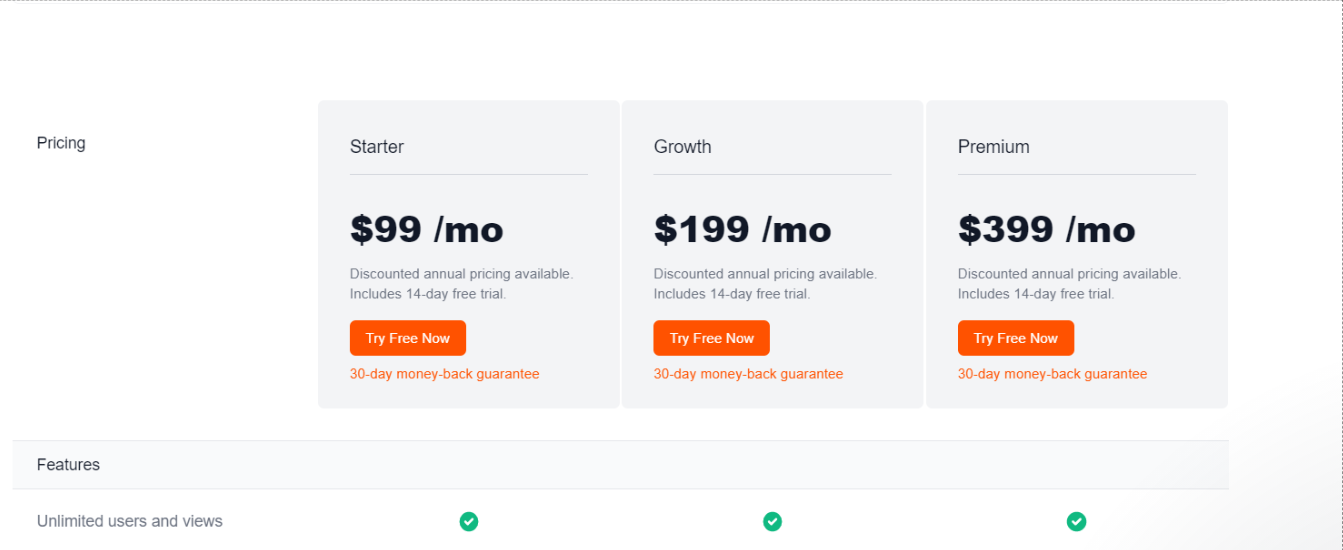Viewport: 1343px width, 550px height.
Task: Select the "Unlimited users and views" feature label
Action: 130,521
